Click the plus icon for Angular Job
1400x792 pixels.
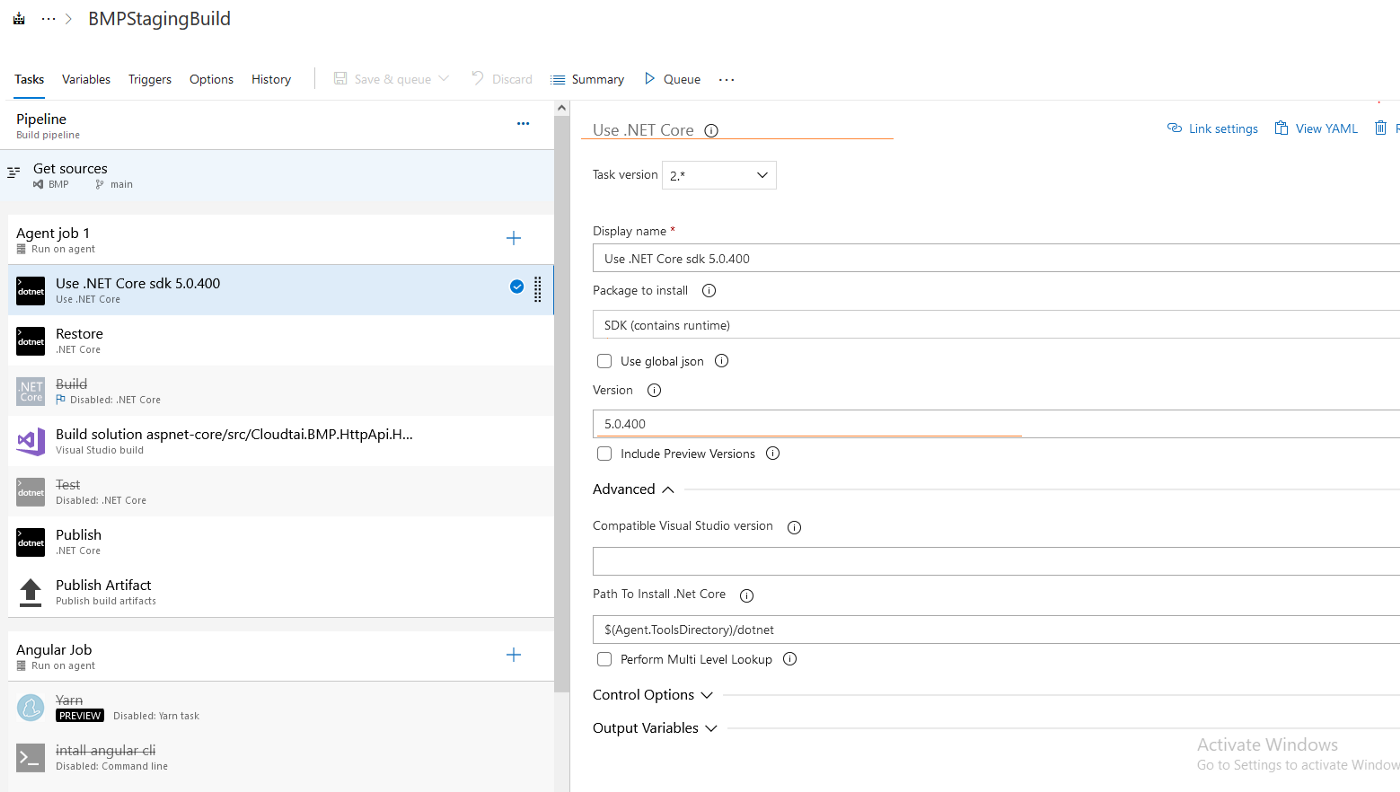pos(514,655)
